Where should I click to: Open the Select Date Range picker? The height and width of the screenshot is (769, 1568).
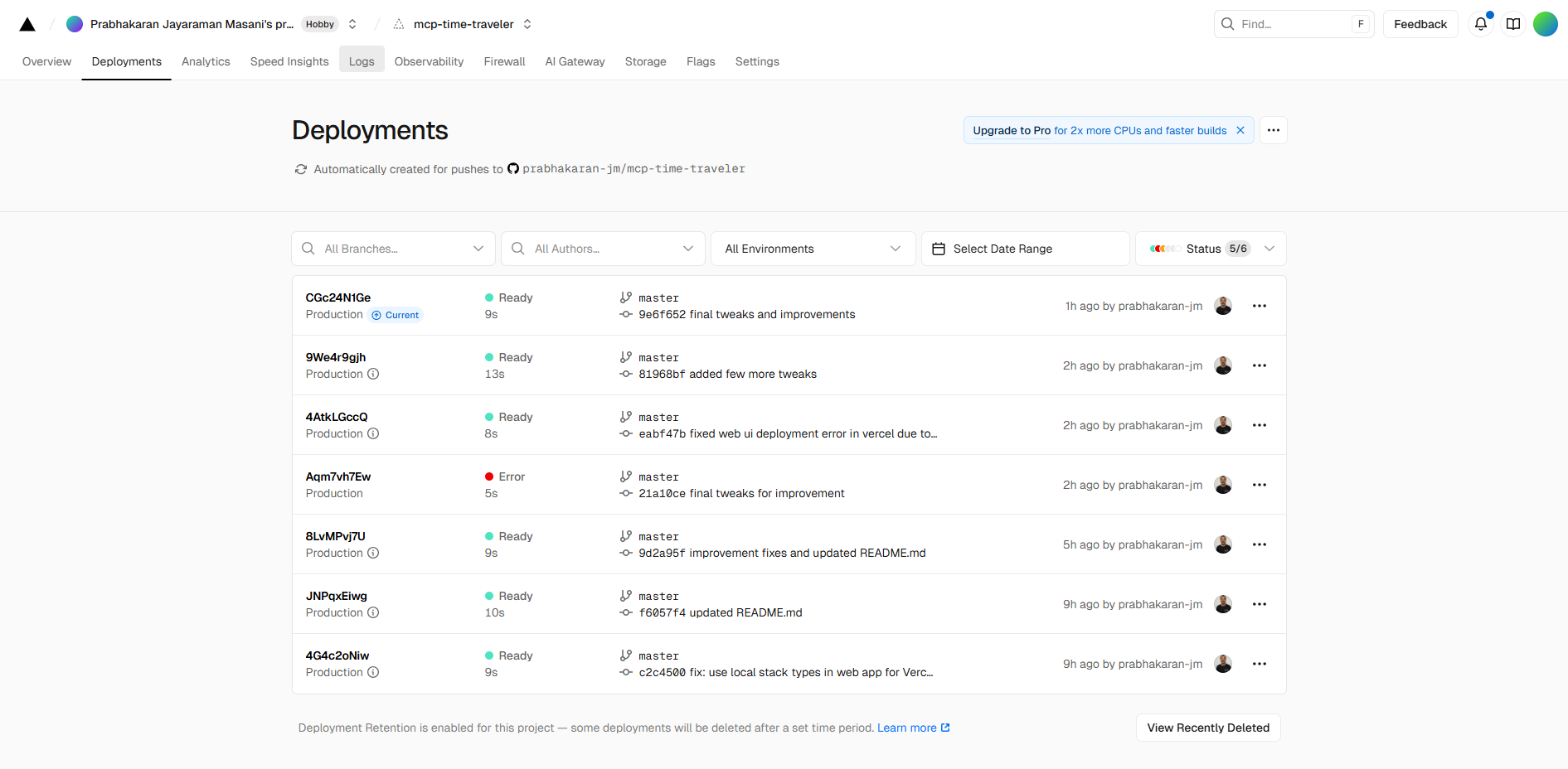tap(1025, 249)
